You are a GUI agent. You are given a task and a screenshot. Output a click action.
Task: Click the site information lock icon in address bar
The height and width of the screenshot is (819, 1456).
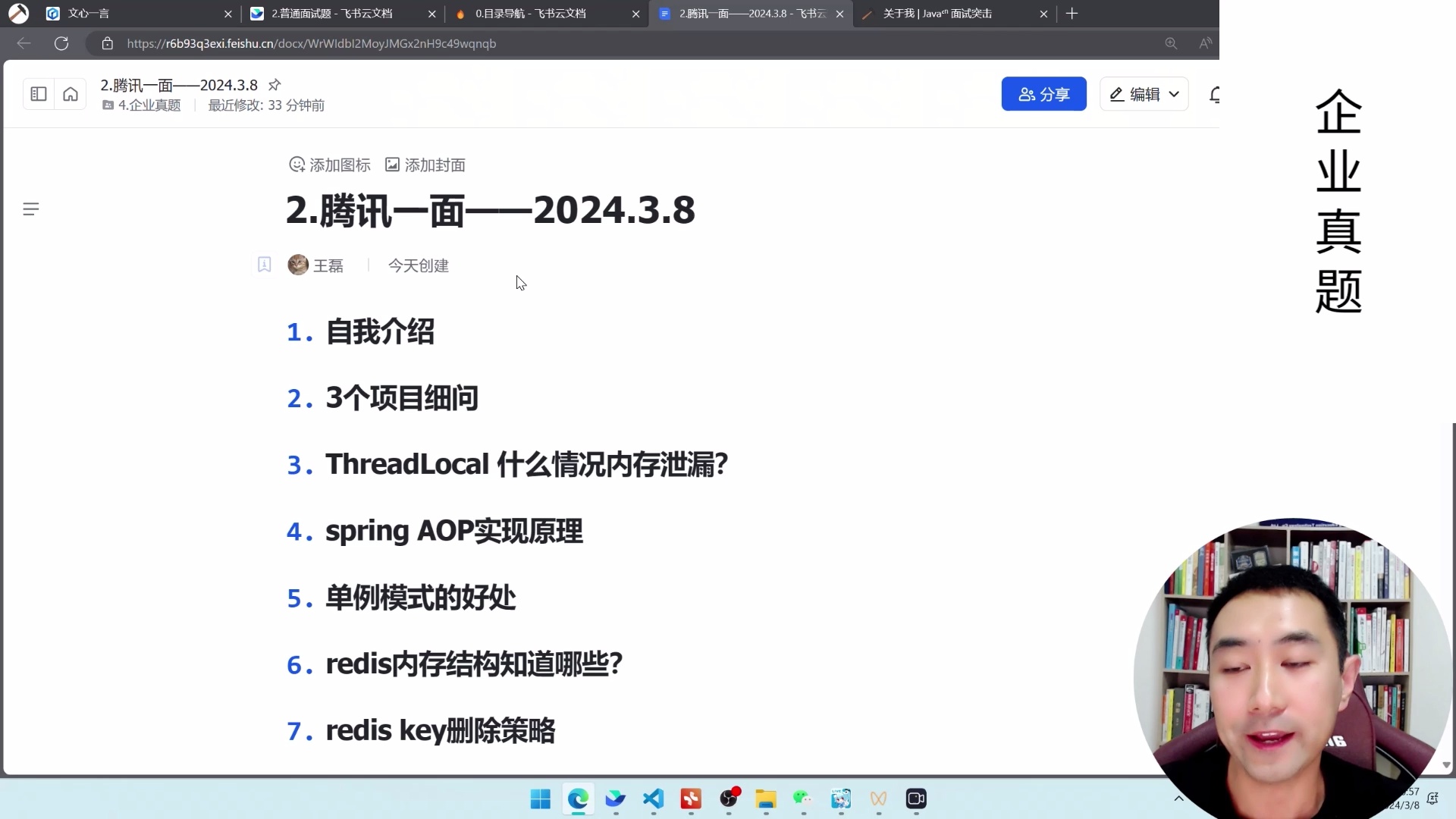107,43
